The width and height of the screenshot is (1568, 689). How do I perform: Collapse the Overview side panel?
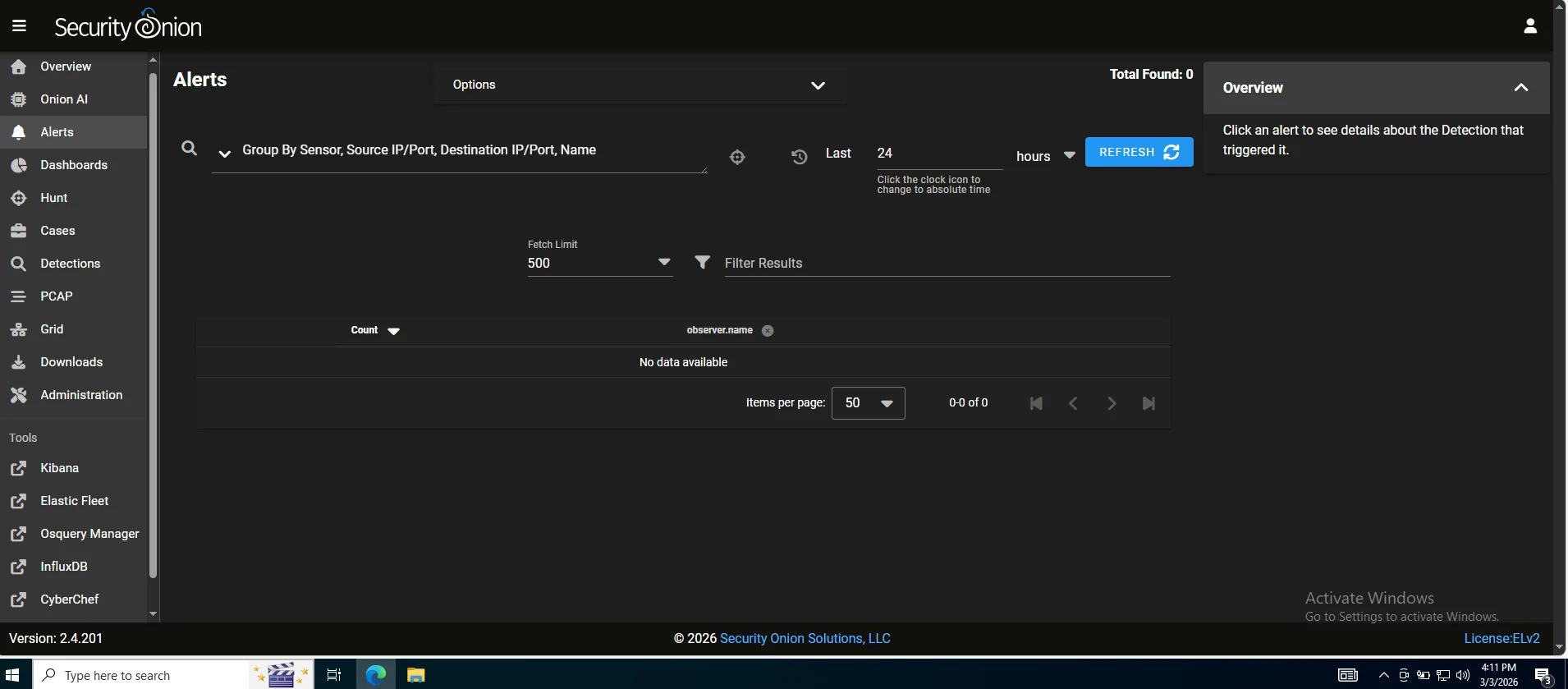(x=1520, y=88)
